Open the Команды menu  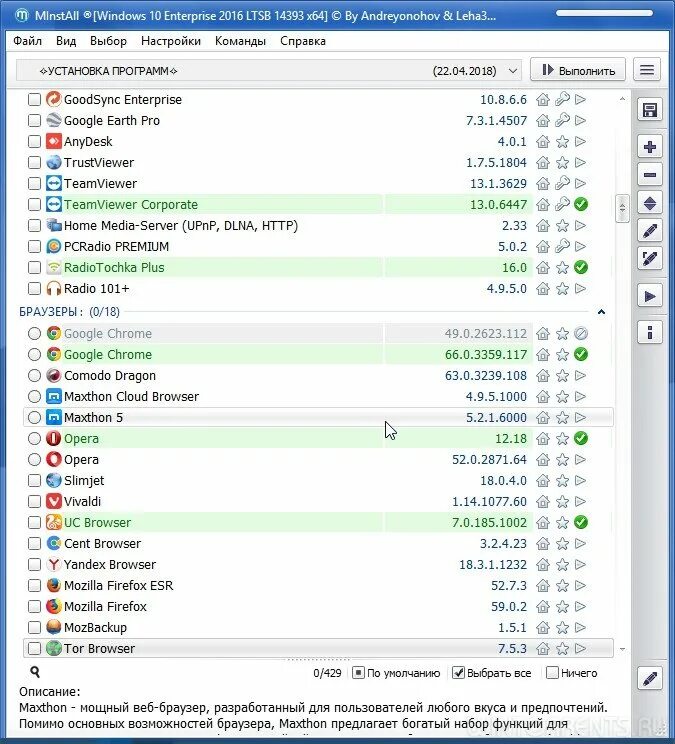click(x=240, y=41)
